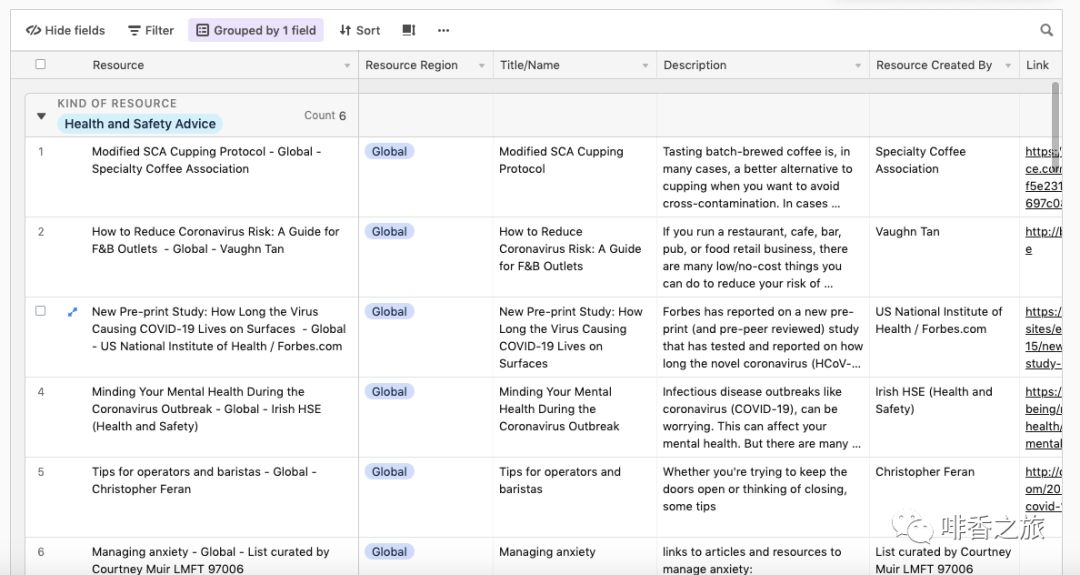Click the Global tag in row 6
1080x575 pixels.
point(389,552)
